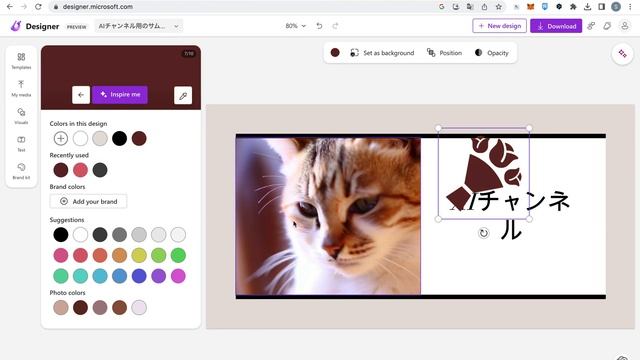Click the MetaMask fox extension icon
The width and height of the screenshot is (640, 360).
pyautogui.click(x=530, y=7)
